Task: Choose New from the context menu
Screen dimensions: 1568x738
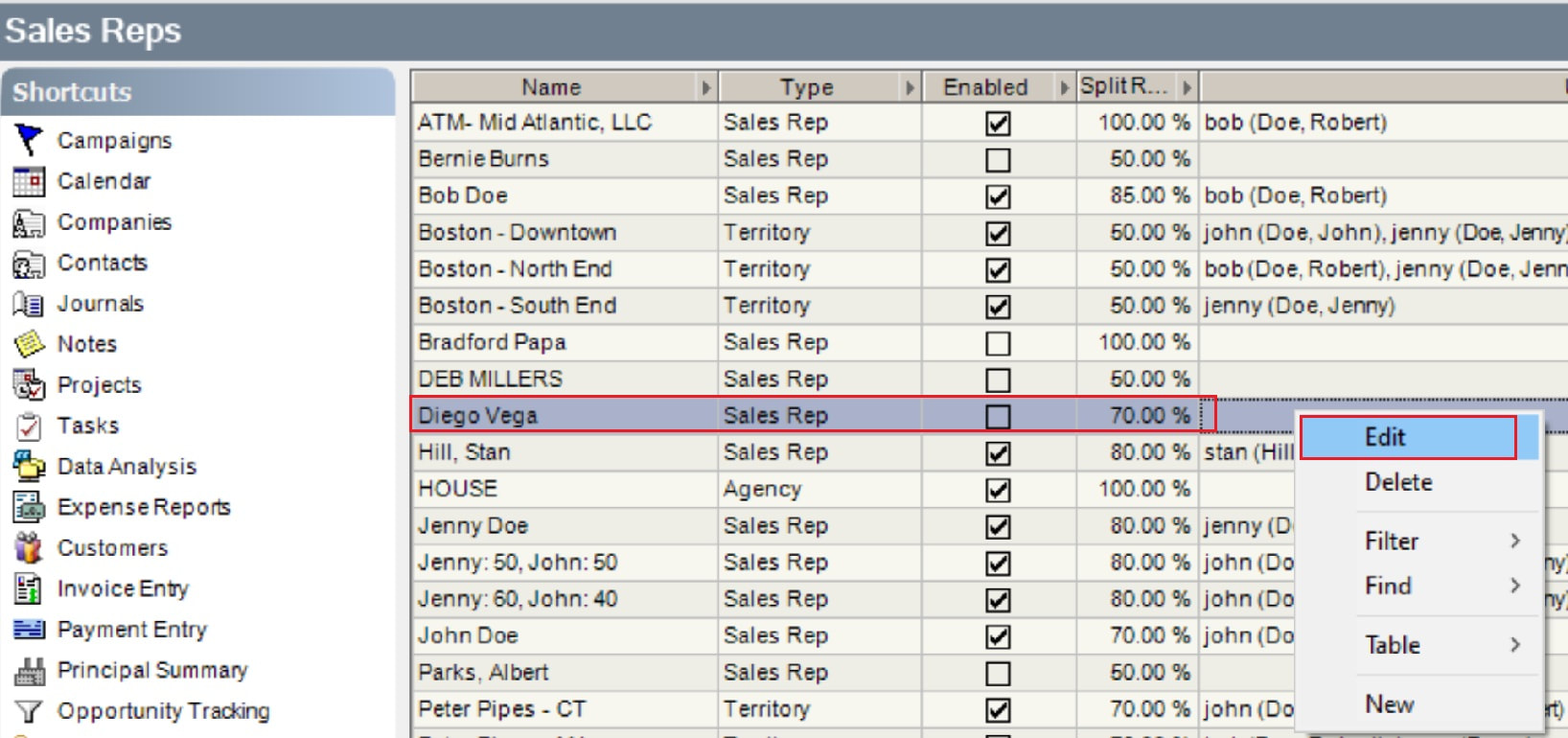Action: pos(1419,704)
